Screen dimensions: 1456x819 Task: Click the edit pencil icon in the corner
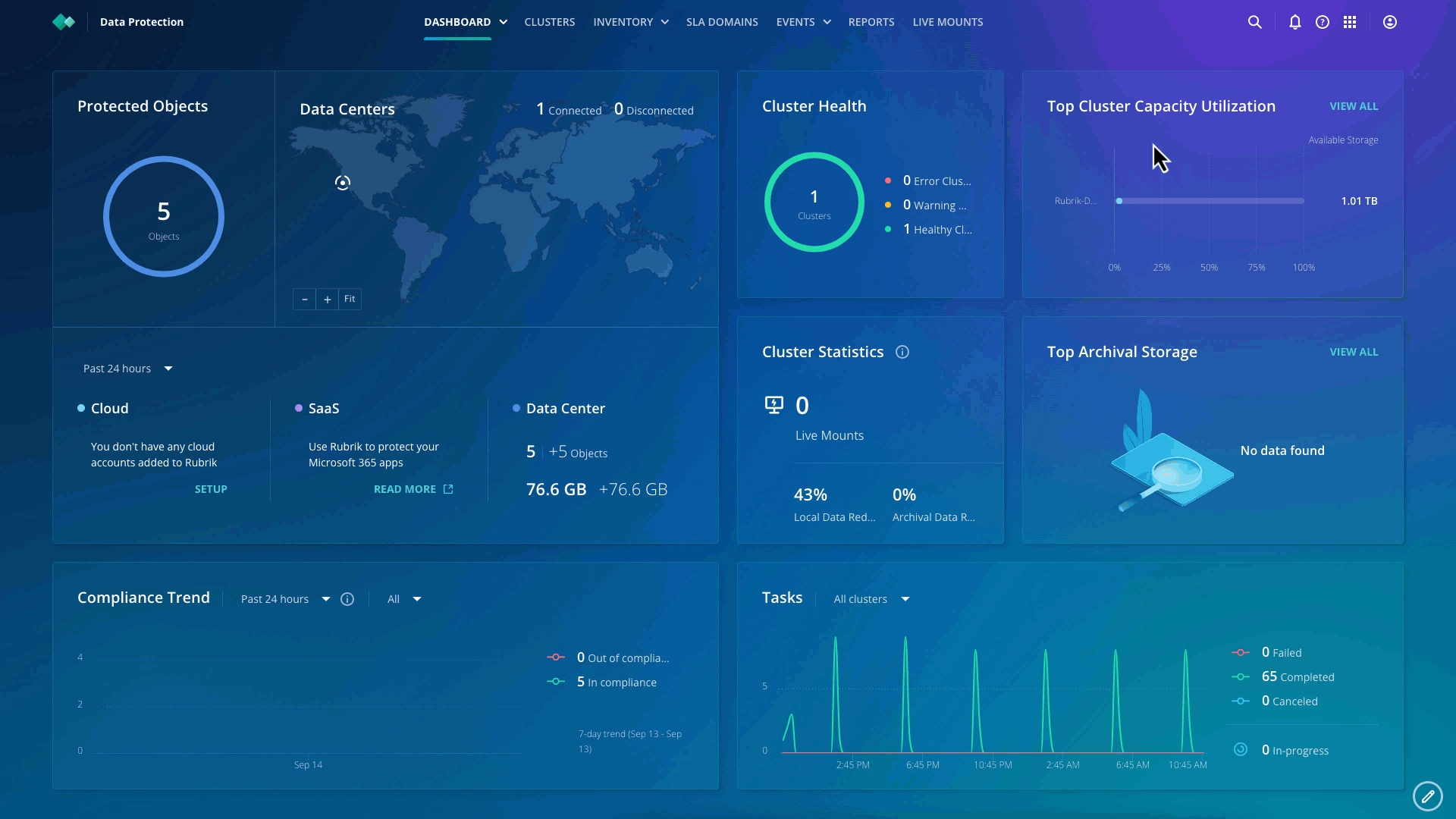coord(1427,796)
